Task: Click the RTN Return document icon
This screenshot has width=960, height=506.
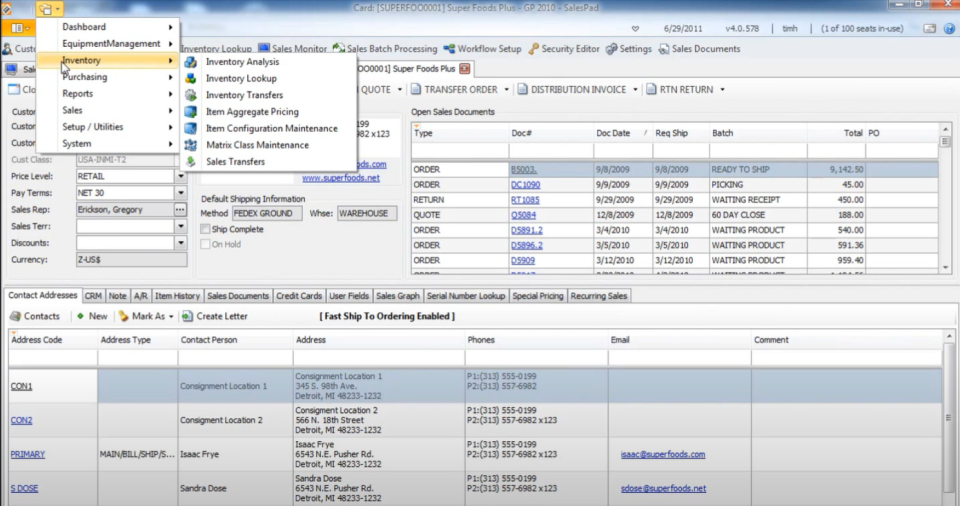Action: 651,89
